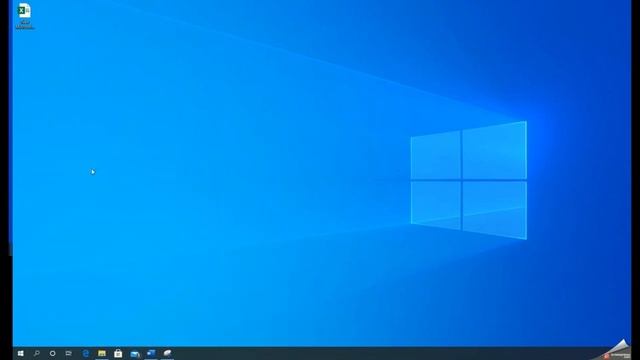Launch Microsoft Edge from the taskbar
This screenshot has width=640, height=360.
point(86,353)
